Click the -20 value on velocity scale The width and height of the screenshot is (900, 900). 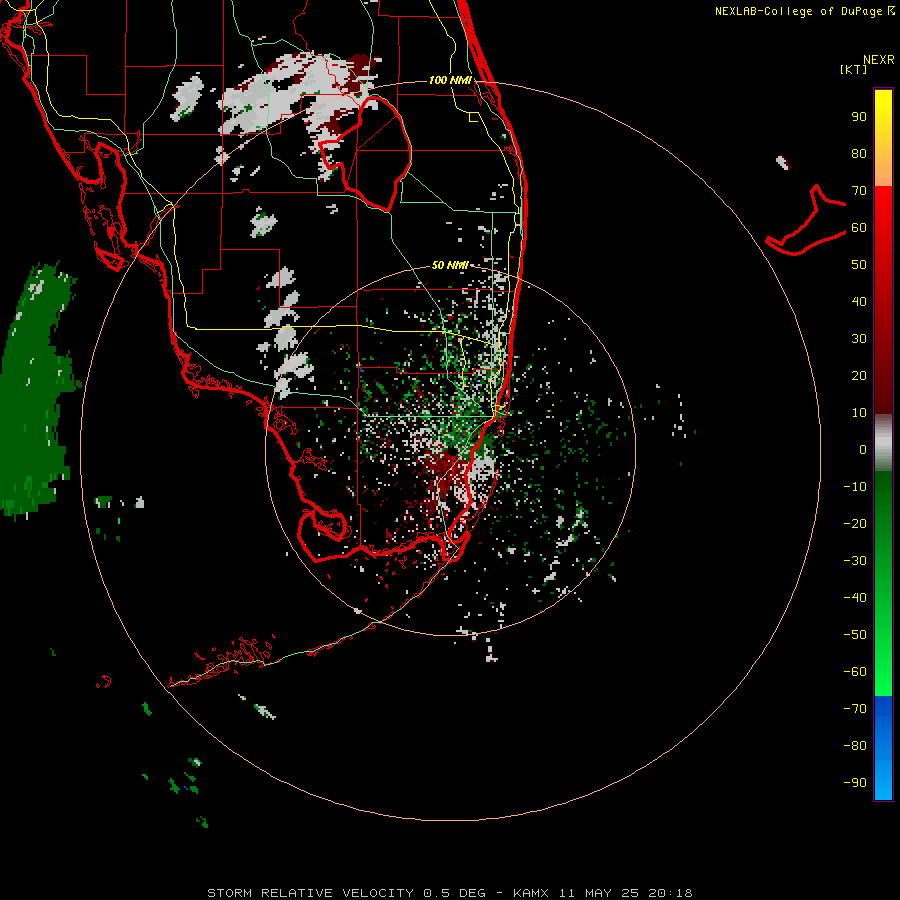point(855,523)
